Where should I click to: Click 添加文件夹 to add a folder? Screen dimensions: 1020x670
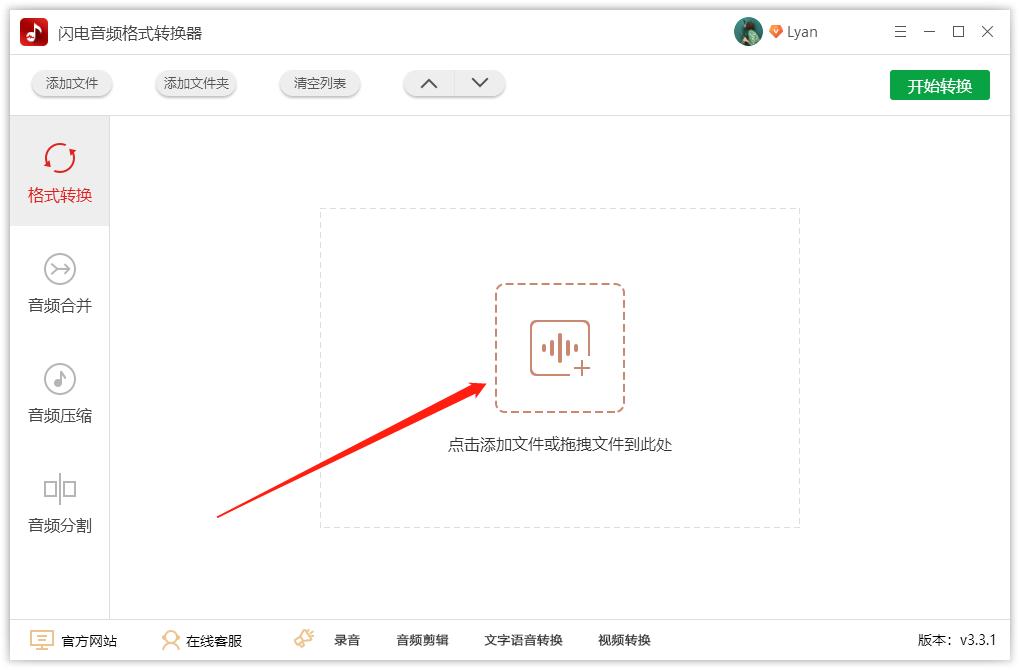(x=195, y=84)
